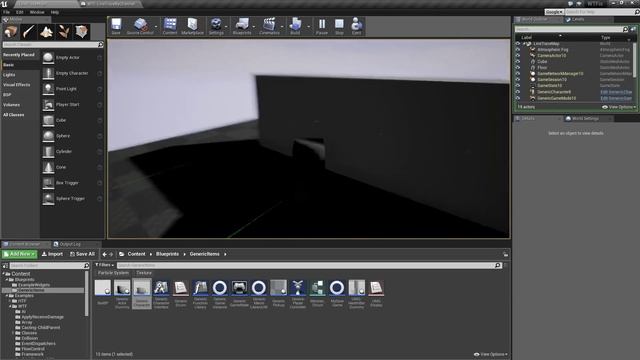
Task: Toggle visibility of Atmospheric Fog actor
Action: tap(518, 49)
